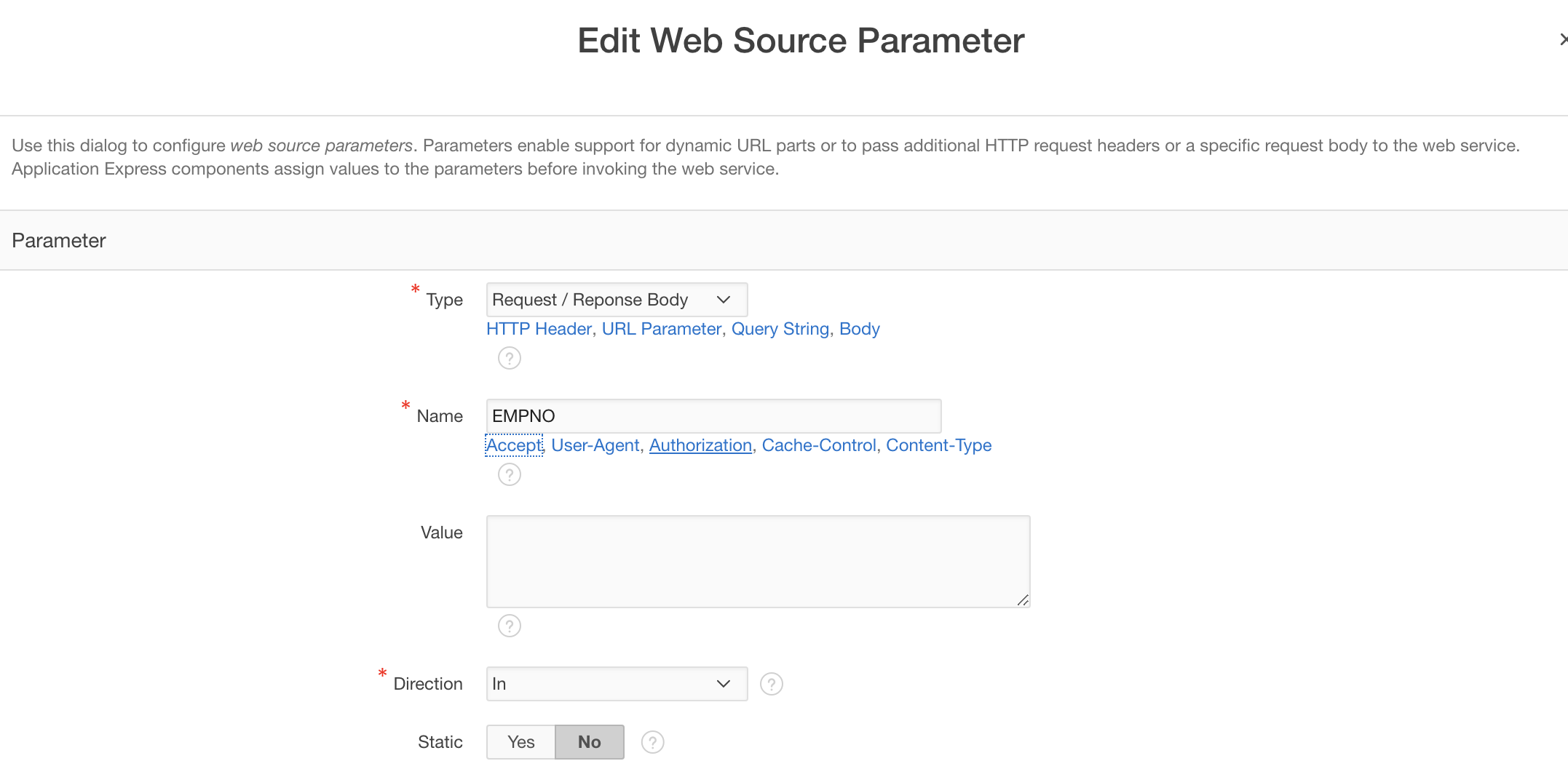Pick the Authorization name link

click(700, 445)
